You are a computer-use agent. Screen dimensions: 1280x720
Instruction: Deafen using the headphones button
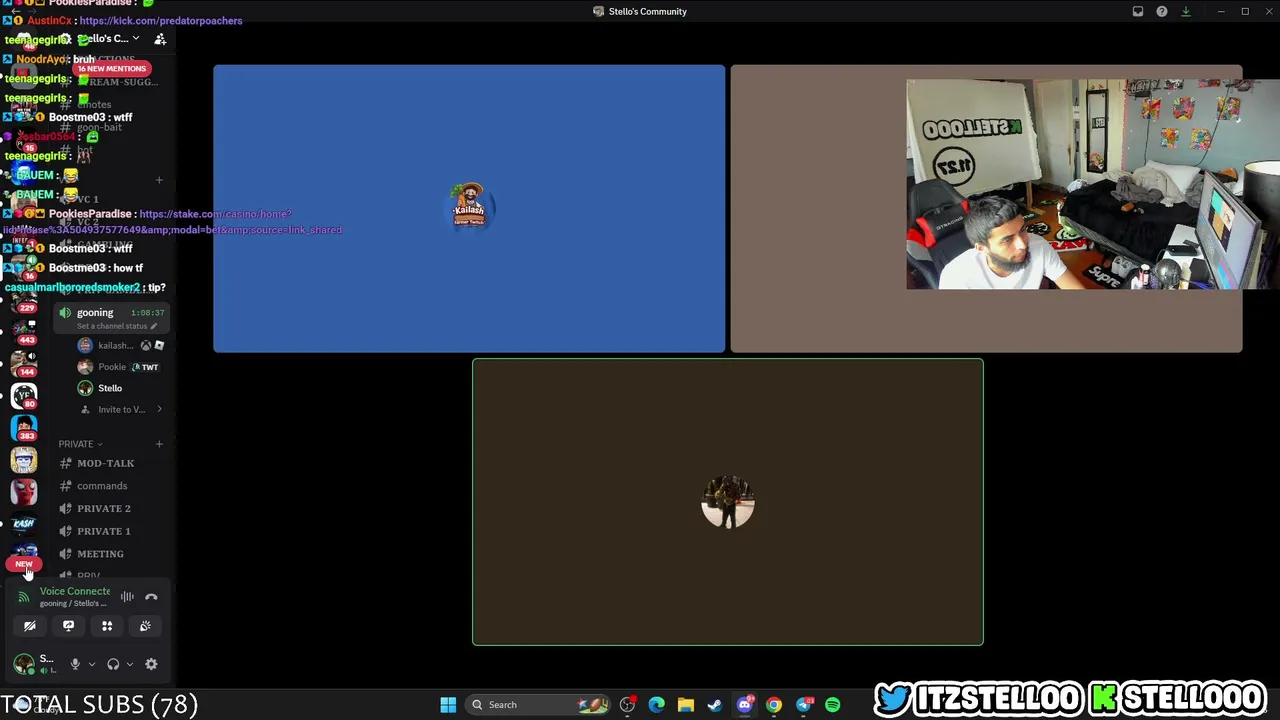click(113, 664)
